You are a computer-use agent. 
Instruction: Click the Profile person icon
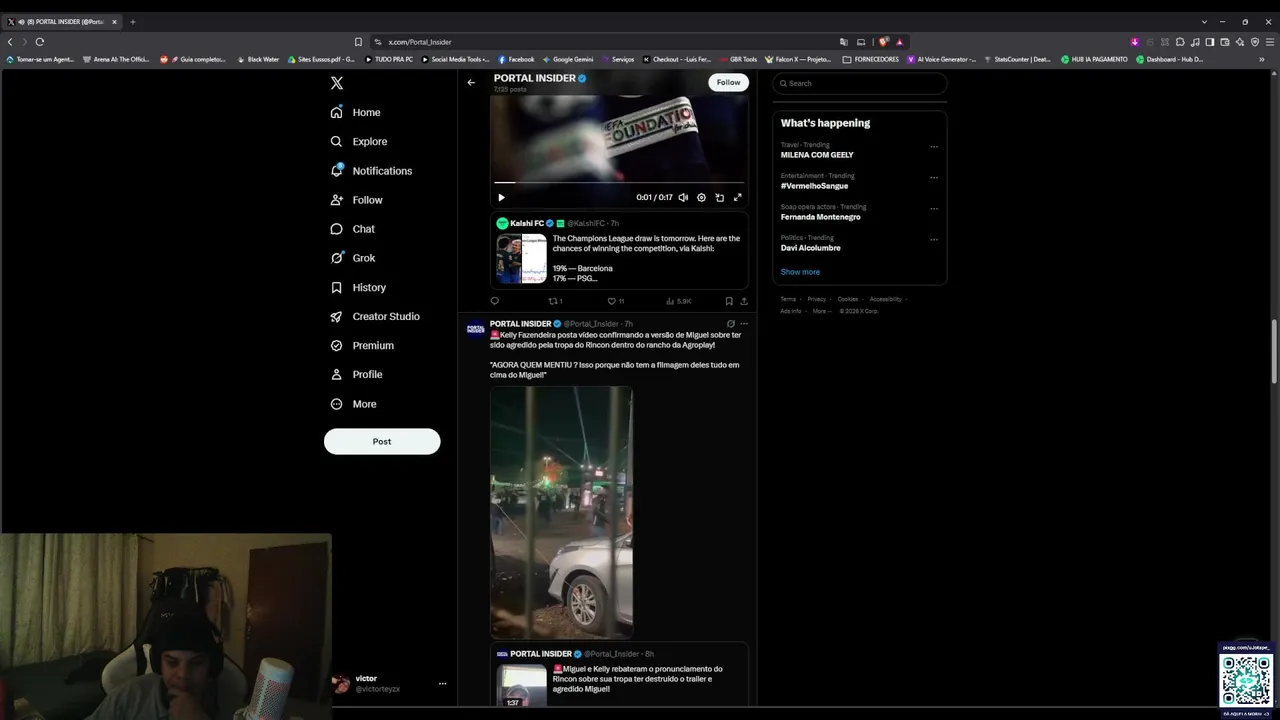coord(337,375)
